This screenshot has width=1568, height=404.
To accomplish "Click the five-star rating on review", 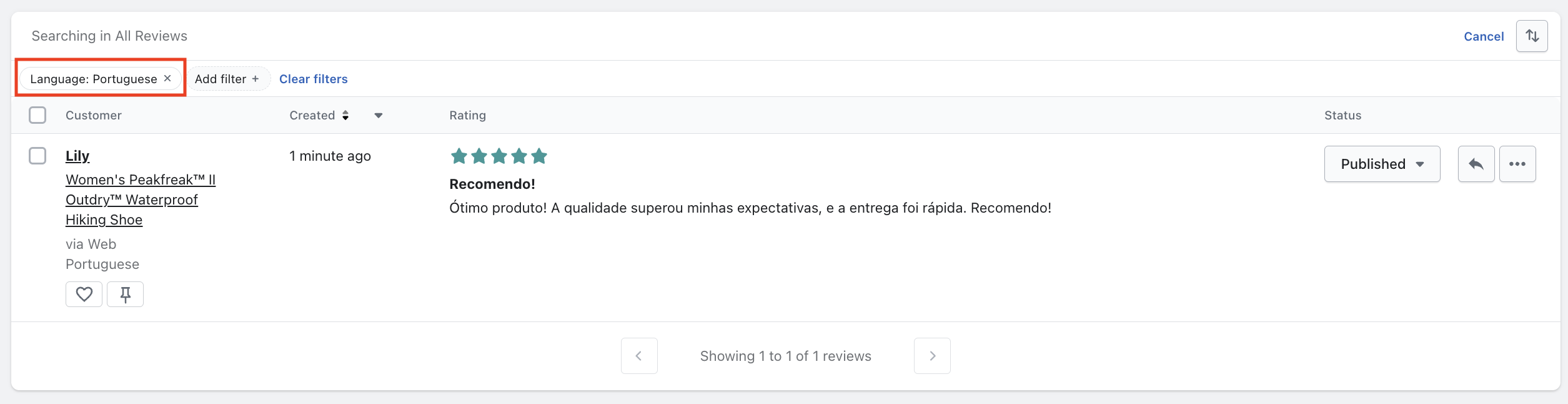I will (499, 156).
